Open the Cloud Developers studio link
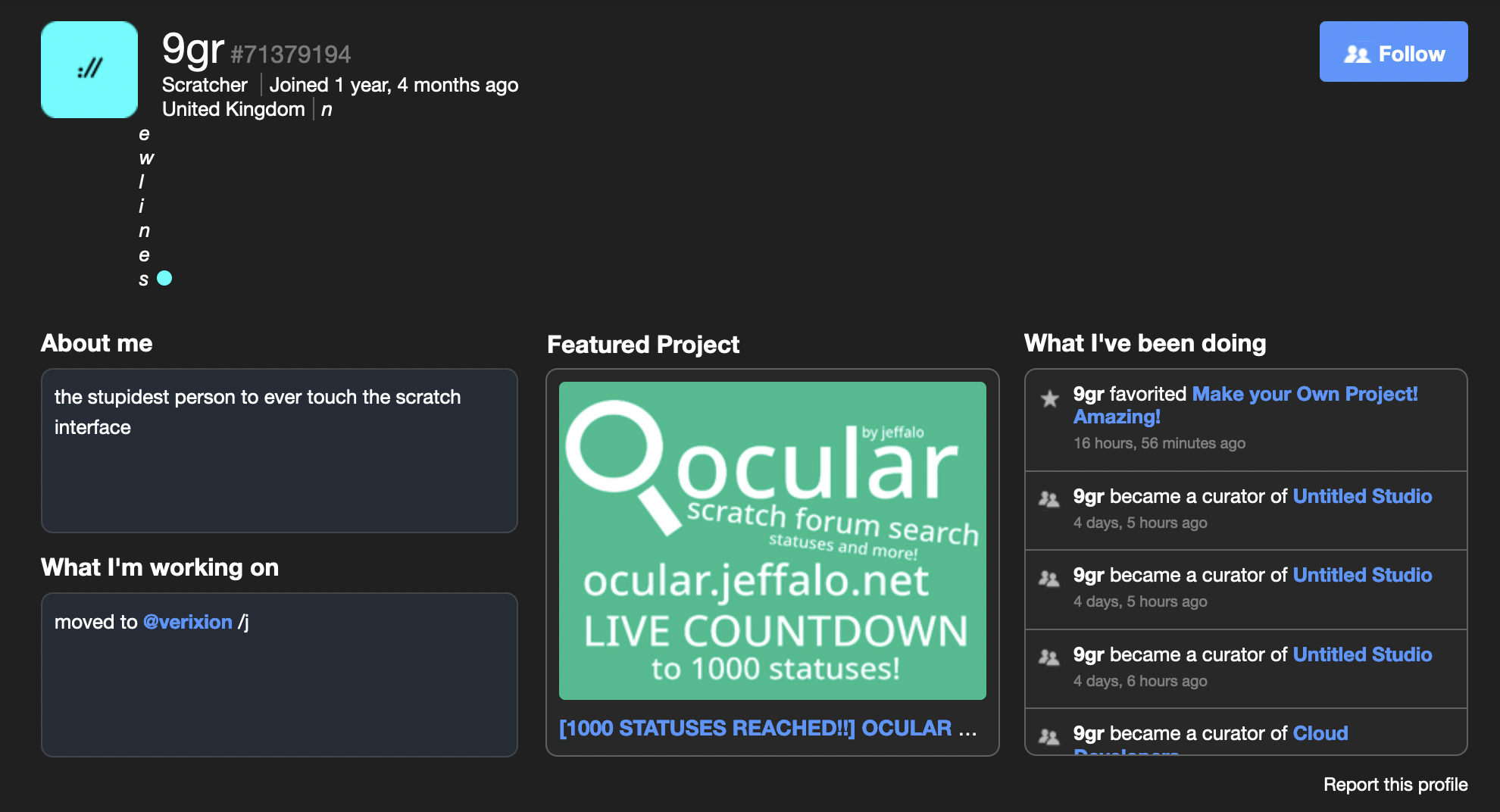 [1320, 733]
